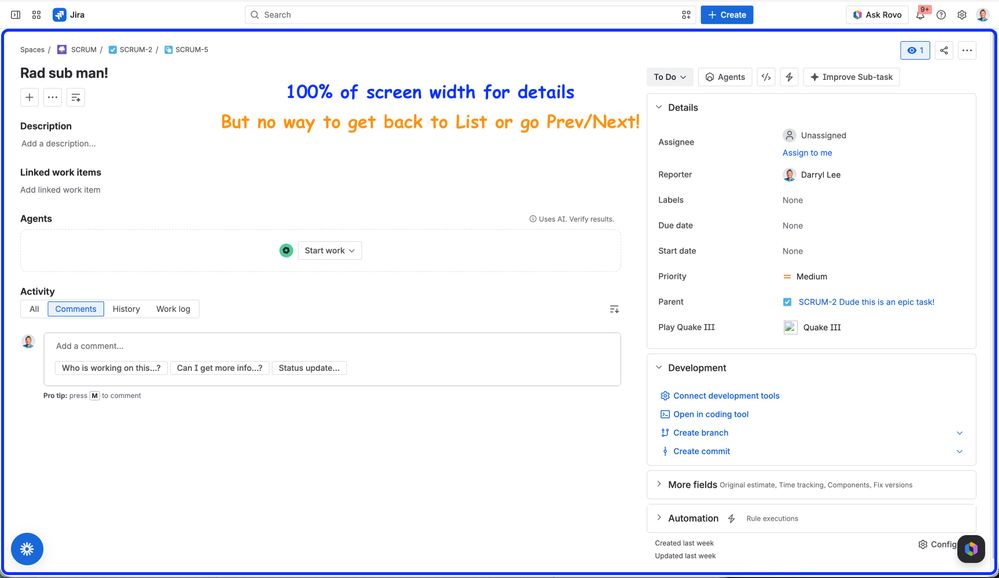Image resolution: width=999 pixels, height=578 pixels.
Task: Click the help question mark icon
Action: tap(941, 15)
